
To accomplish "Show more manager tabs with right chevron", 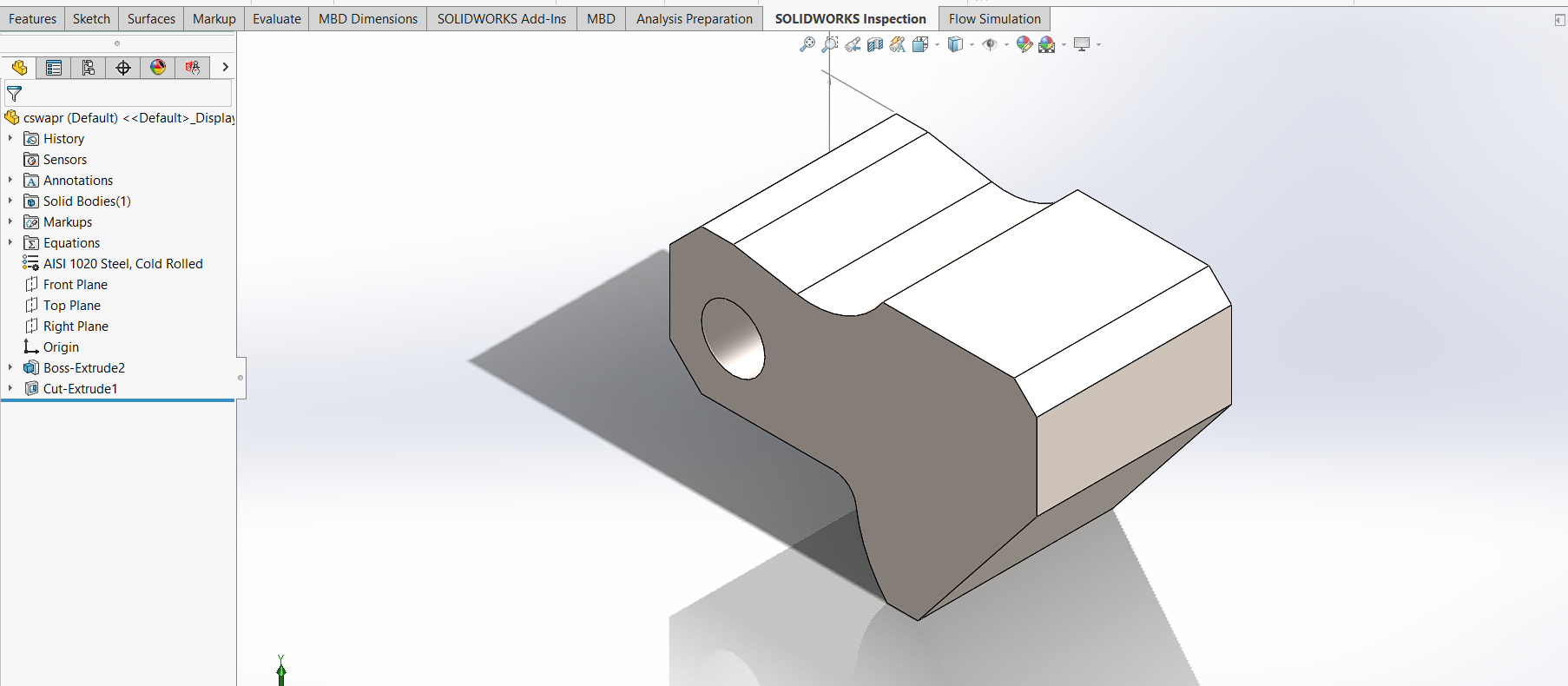I will [x=226, y=67].
